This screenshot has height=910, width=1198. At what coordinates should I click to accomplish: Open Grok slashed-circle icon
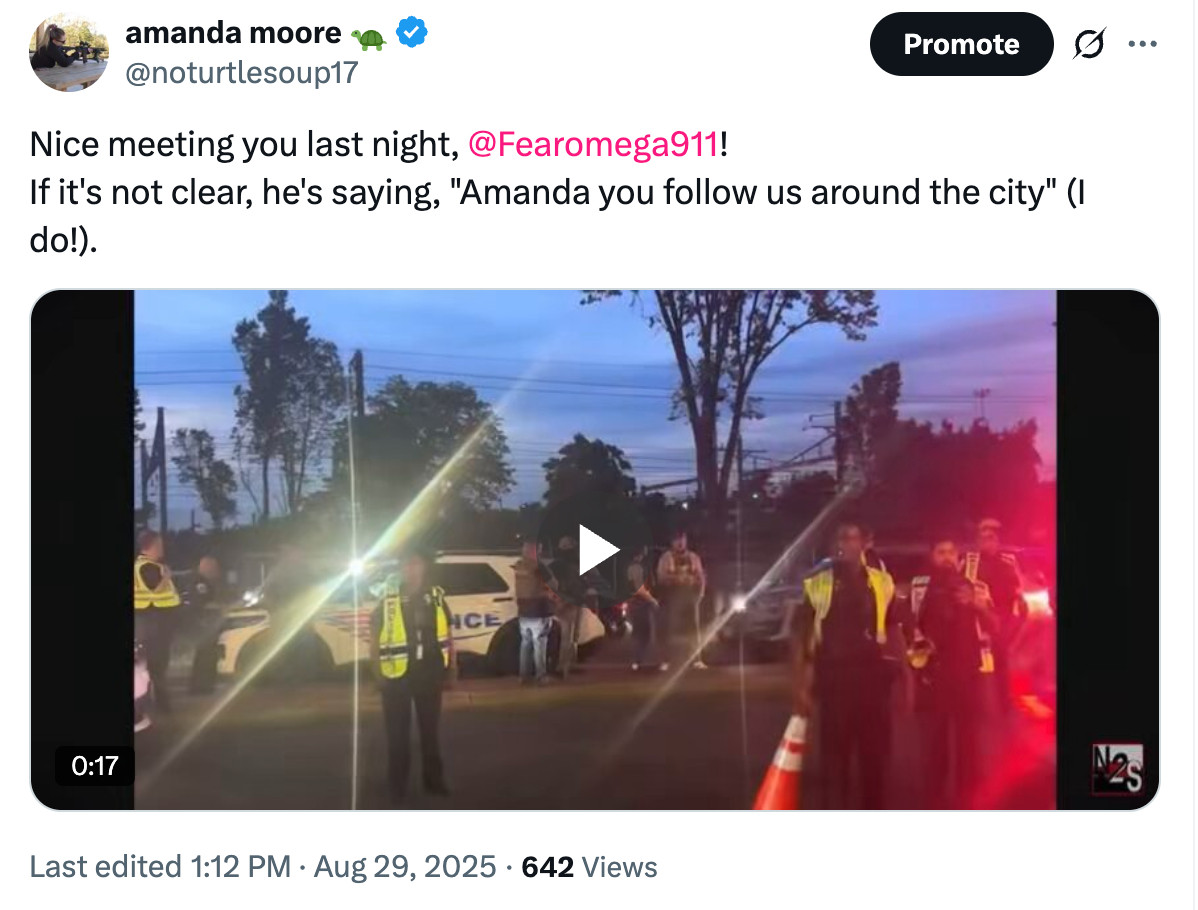[x=1089, y=44]
